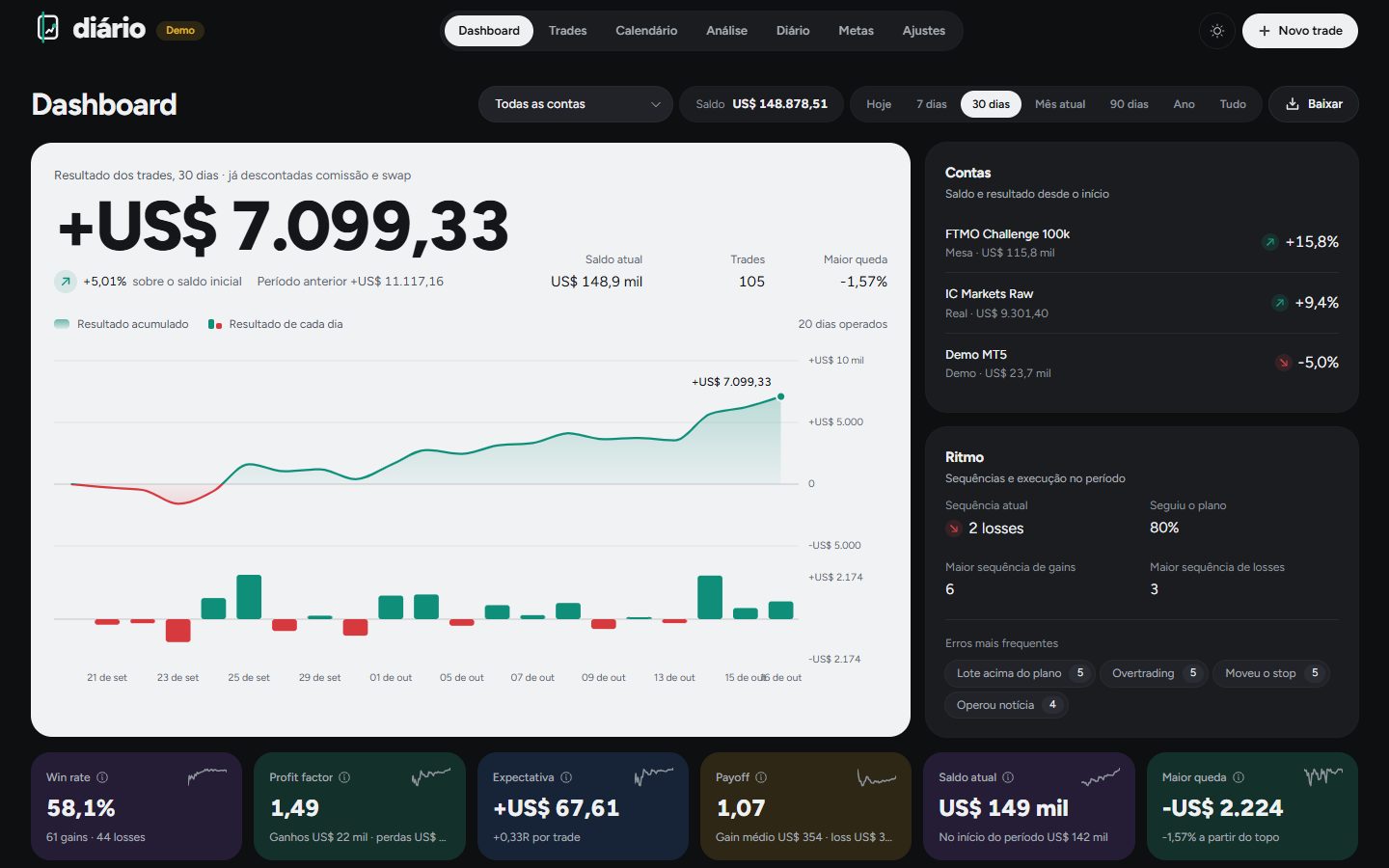1389x868 pixels.
Task: Select the Mês atual period filter
Action: (x=1060, y=104)
